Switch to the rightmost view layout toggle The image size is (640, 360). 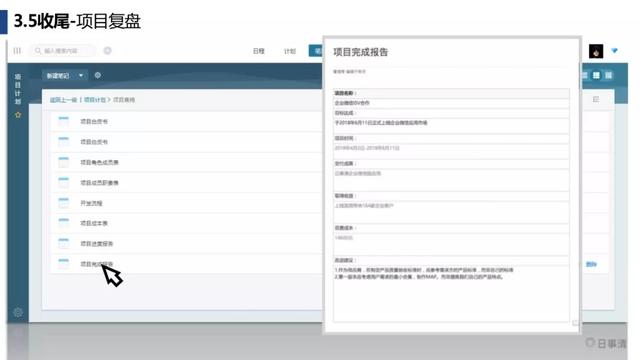click(609, 75)
